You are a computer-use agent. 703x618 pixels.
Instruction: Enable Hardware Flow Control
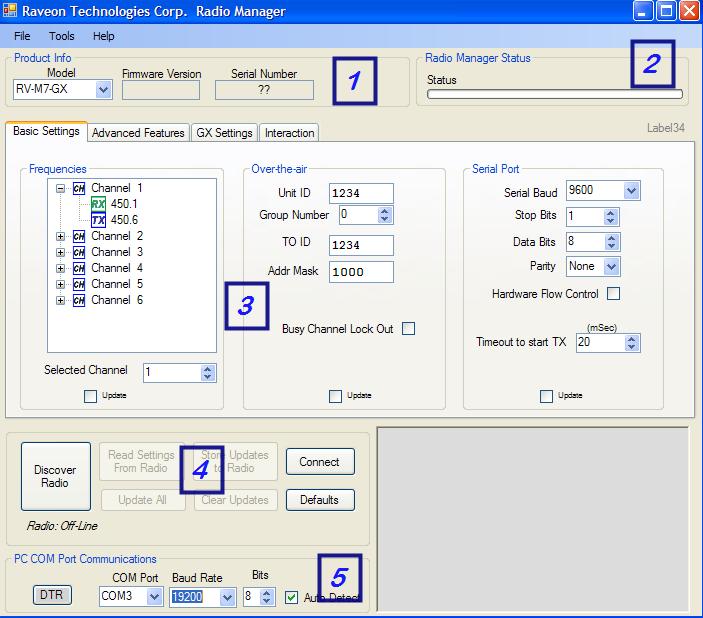pyautogui.click(x=613, y=294)
